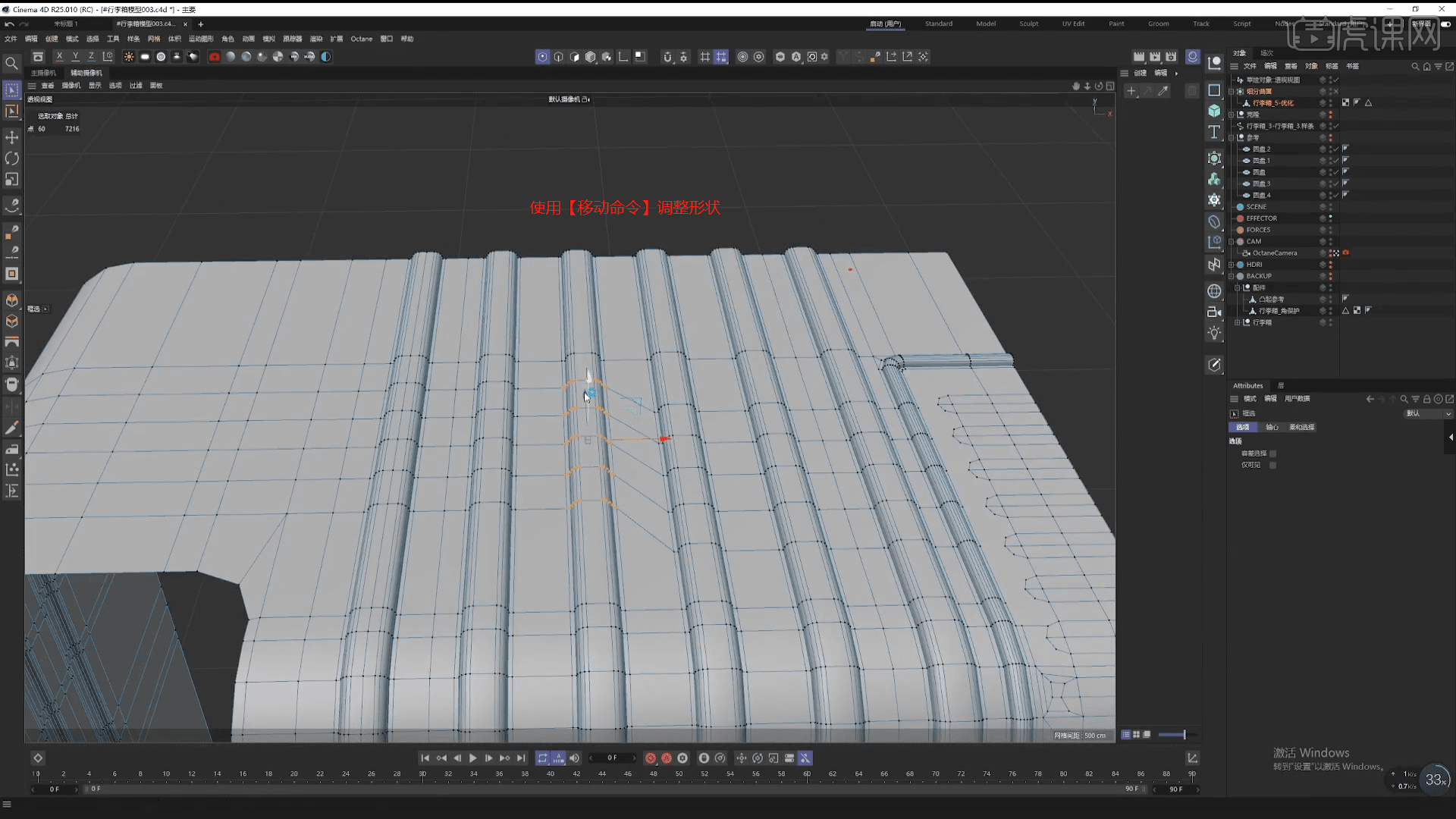
Task: Toggle the Y axis lock
Action: coord(75,57)
